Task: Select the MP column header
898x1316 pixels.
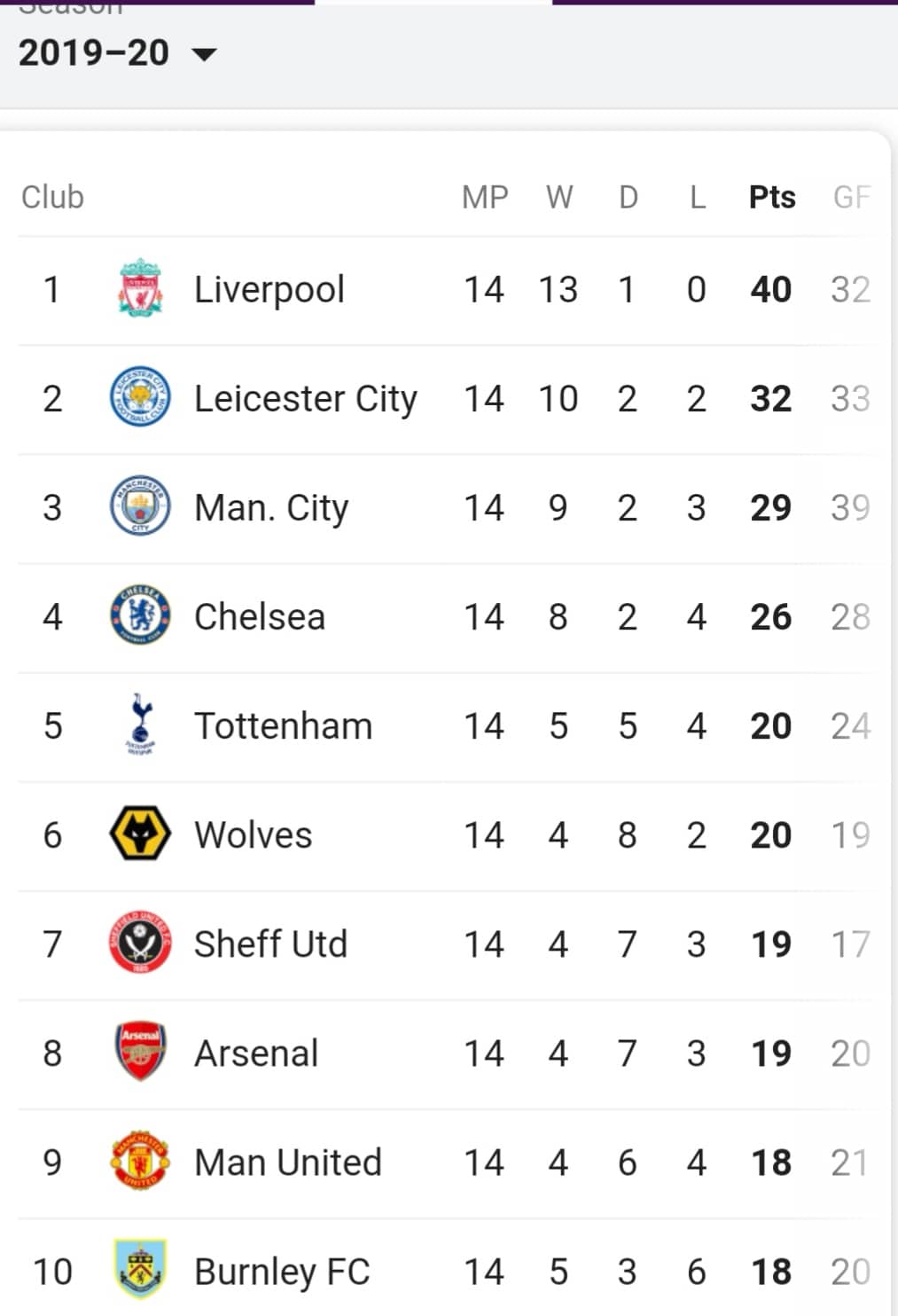Action: 485,197
